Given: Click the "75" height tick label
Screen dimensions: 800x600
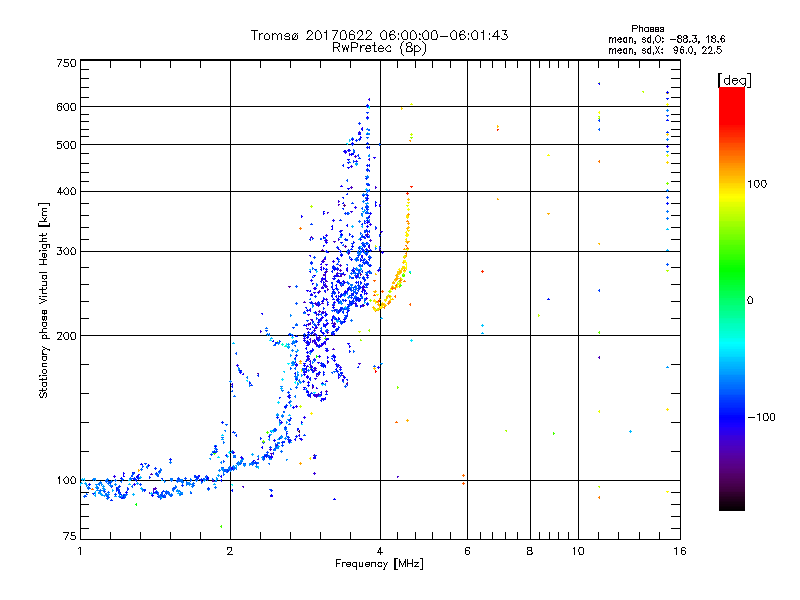Looking at the screenshot, I should (70, 536).
